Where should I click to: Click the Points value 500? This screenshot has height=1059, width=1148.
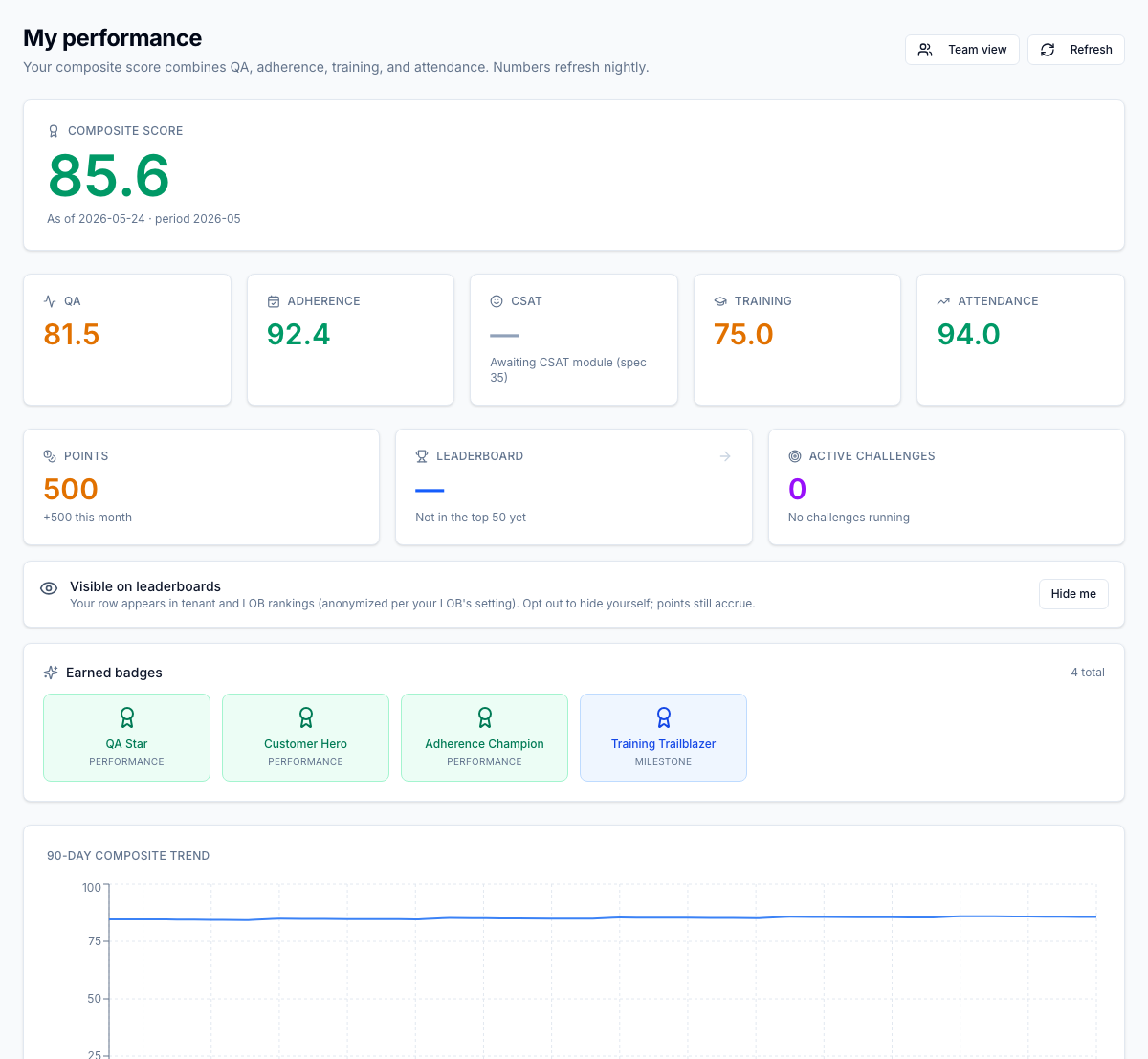(x=71, y=489)
